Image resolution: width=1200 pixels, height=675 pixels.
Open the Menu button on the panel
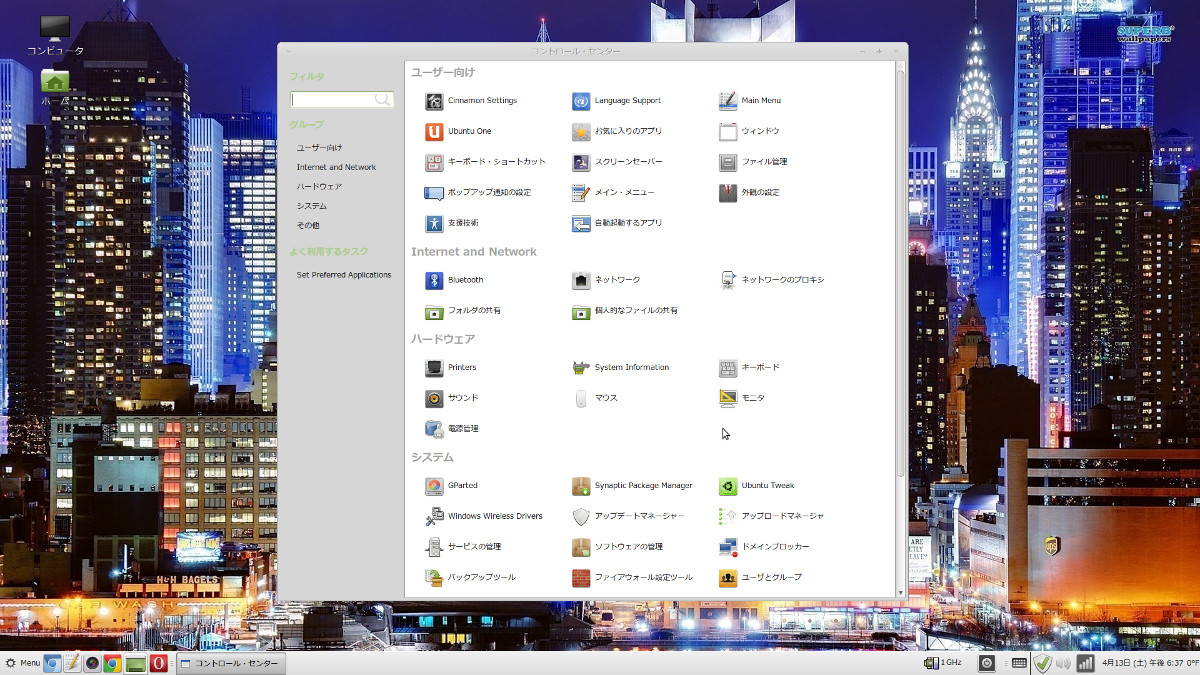(x=22, y=663)
